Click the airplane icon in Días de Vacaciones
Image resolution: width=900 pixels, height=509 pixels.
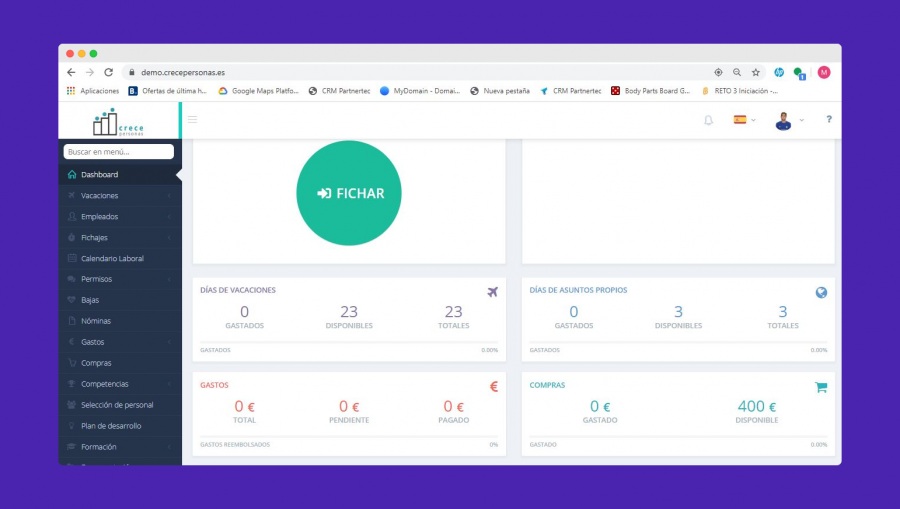pos(492,292)
